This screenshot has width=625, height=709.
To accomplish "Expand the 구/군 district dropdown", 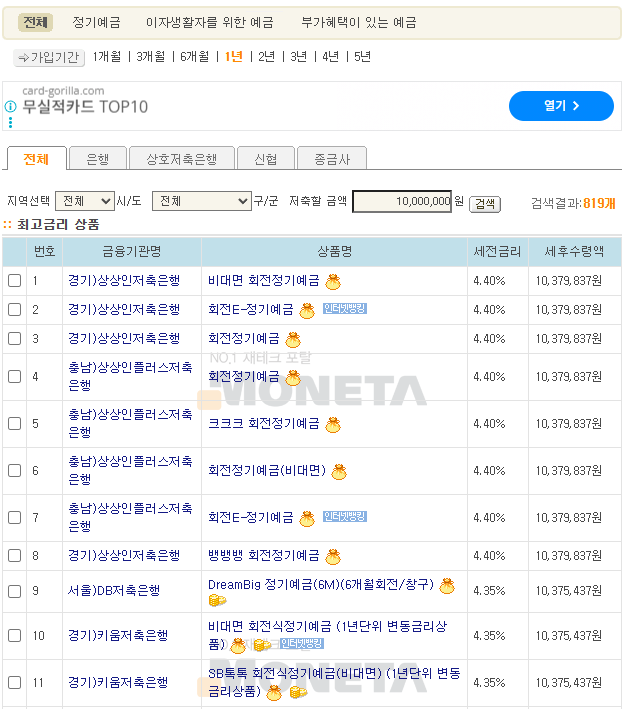I will point(201,201).
